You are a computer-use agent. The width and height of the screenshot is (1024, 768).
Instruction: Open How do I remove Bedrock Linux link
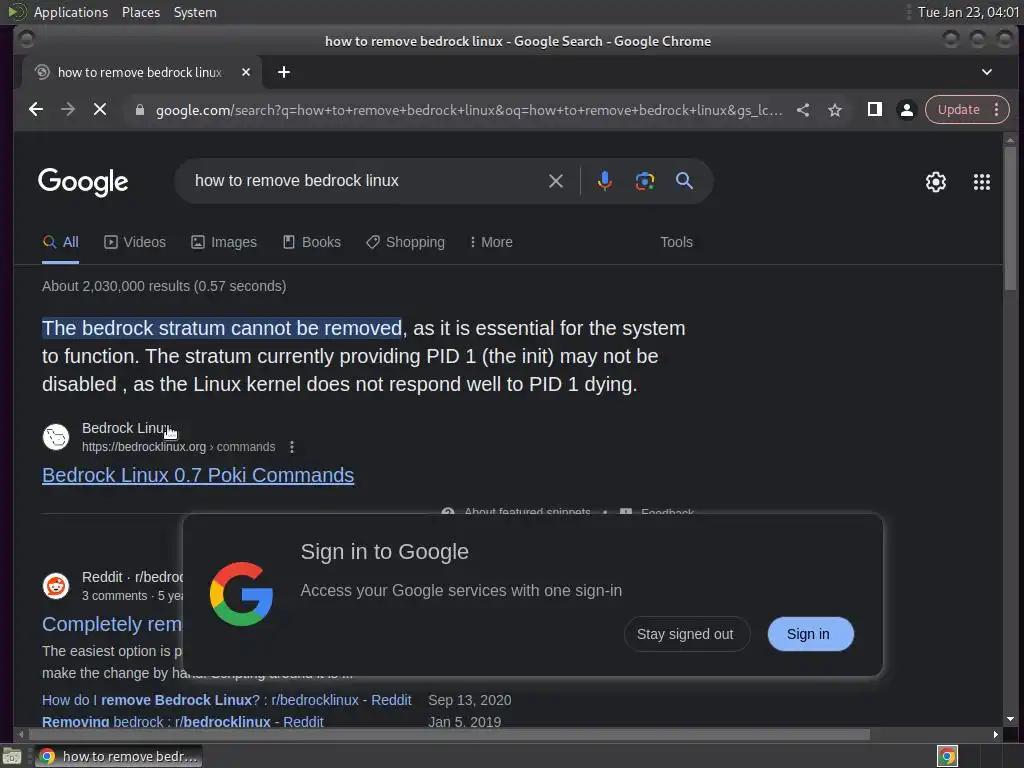coord(227,700)
